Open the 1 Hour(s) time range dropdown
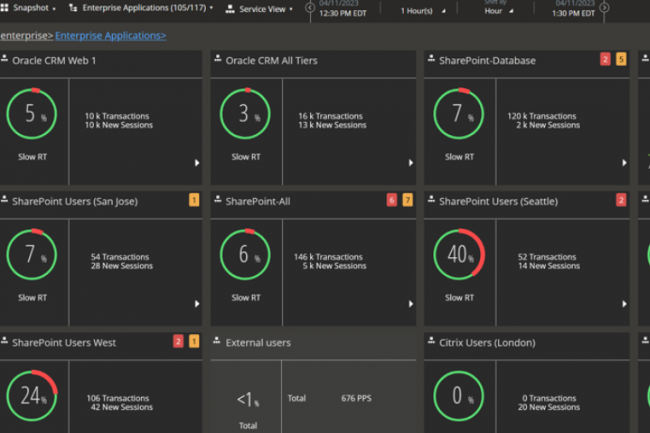The image size is (650, 433). pos(421,10)
